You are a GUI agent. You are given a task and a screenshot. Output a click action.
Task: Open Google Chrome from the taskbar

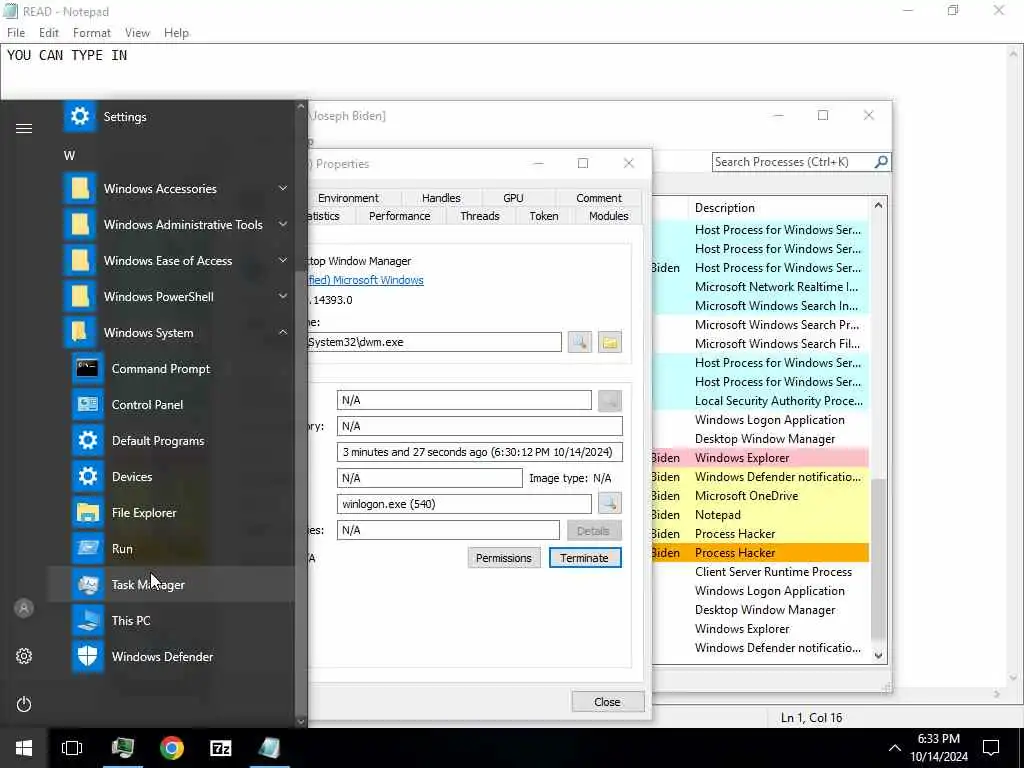(172, 748)
